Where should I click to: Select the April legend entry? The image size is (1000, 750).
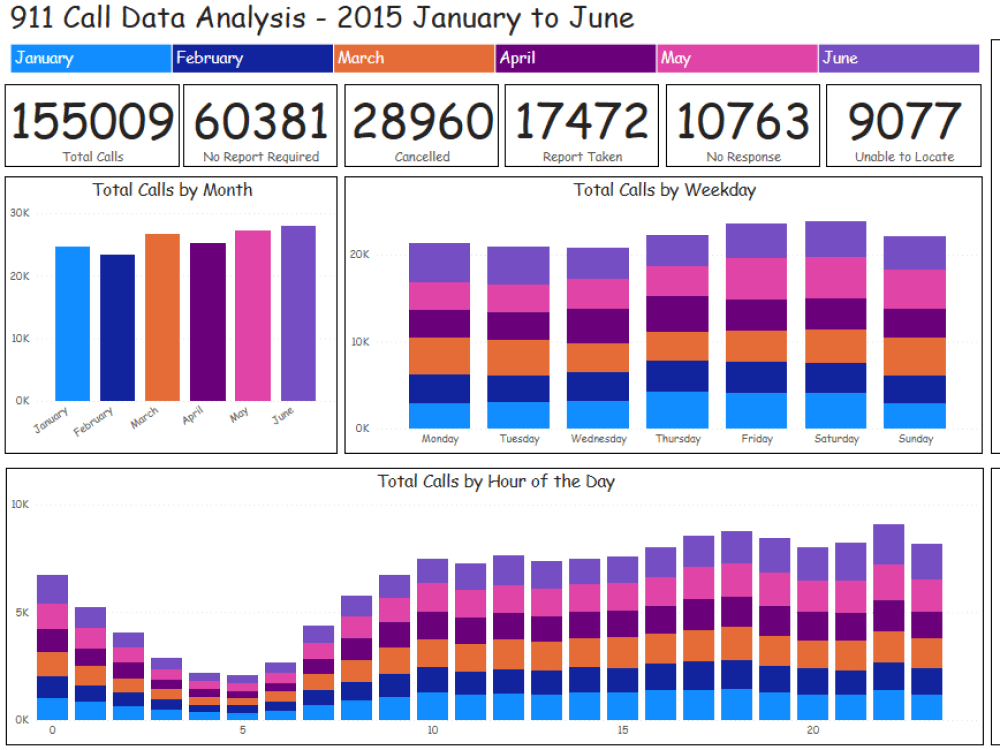click(575, 58)
